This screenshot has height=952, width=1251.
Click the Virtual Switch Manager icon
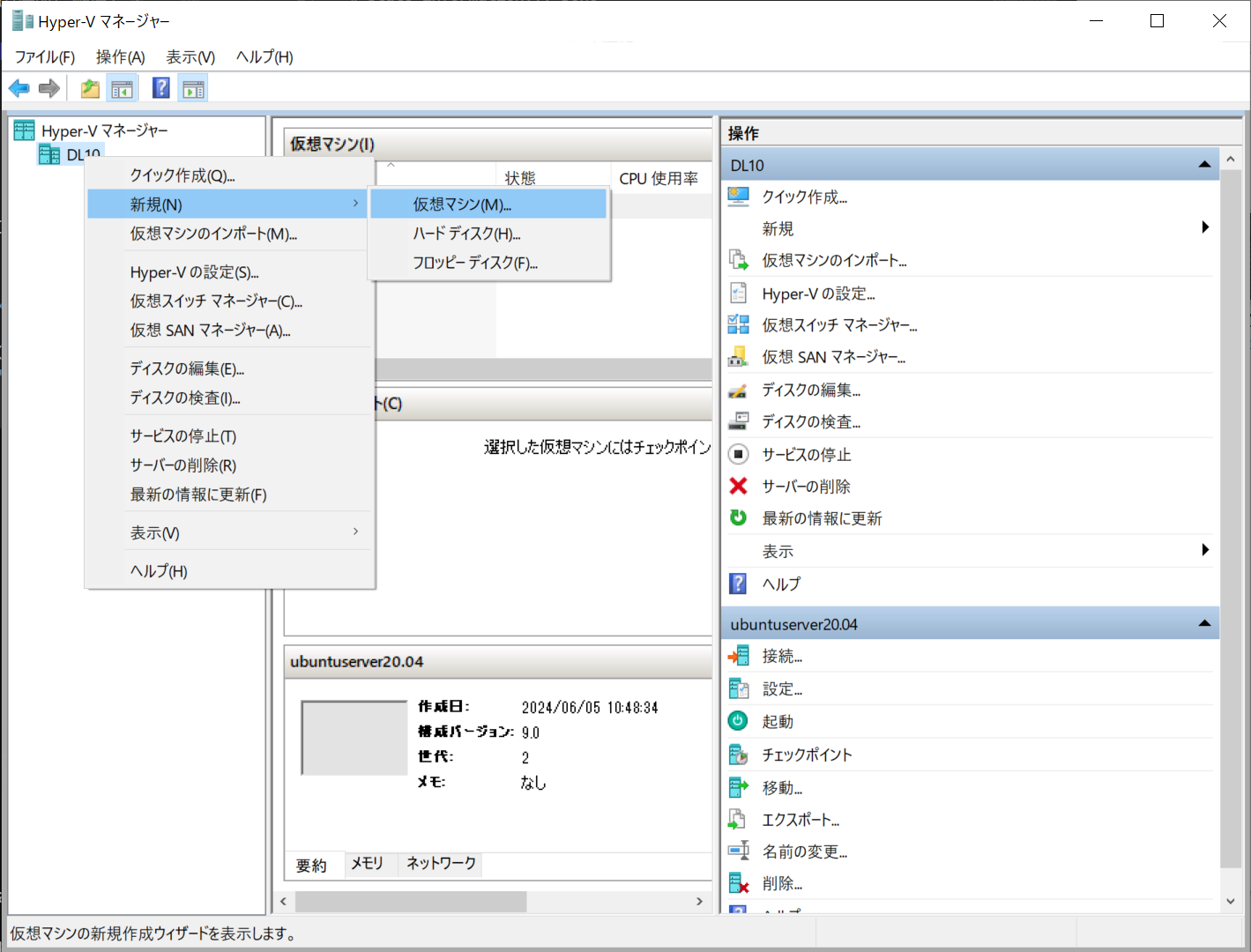(x=739, y=324)
